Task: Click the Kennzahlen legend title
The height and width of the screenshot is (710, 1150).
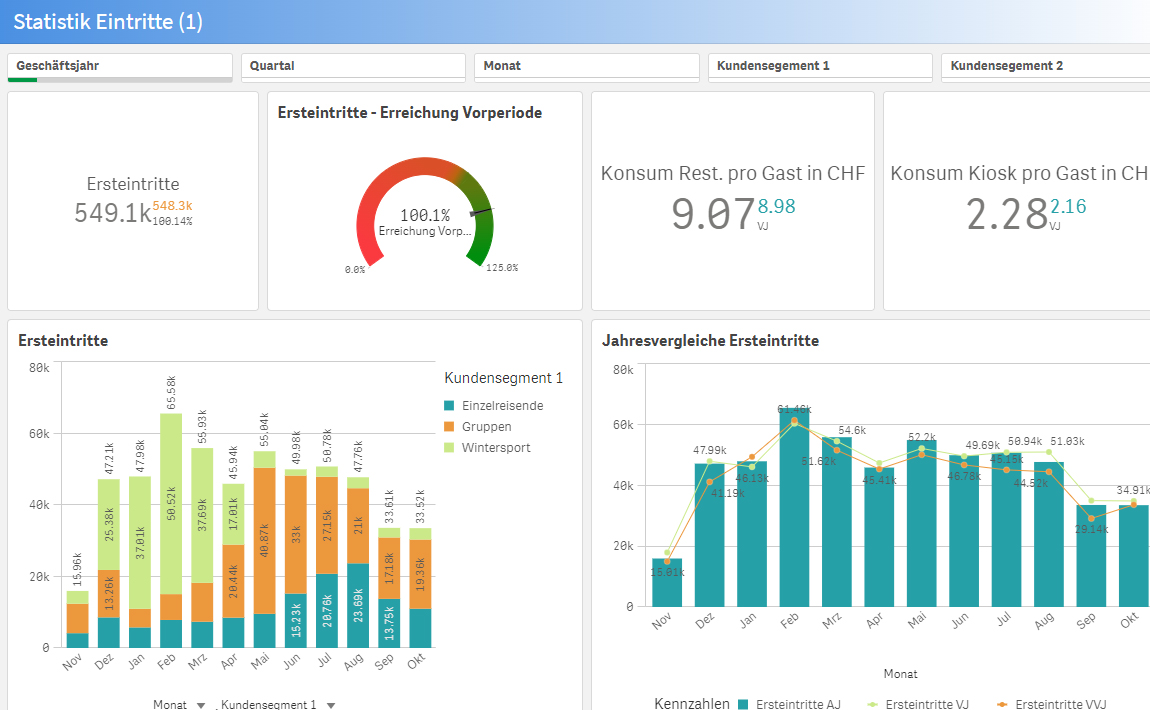Action: [x=692, y=703]
